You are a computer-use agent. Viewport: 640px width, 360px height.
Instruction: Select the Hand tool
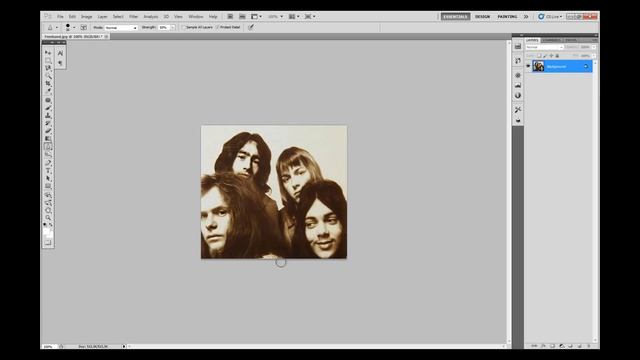point(48,210)
